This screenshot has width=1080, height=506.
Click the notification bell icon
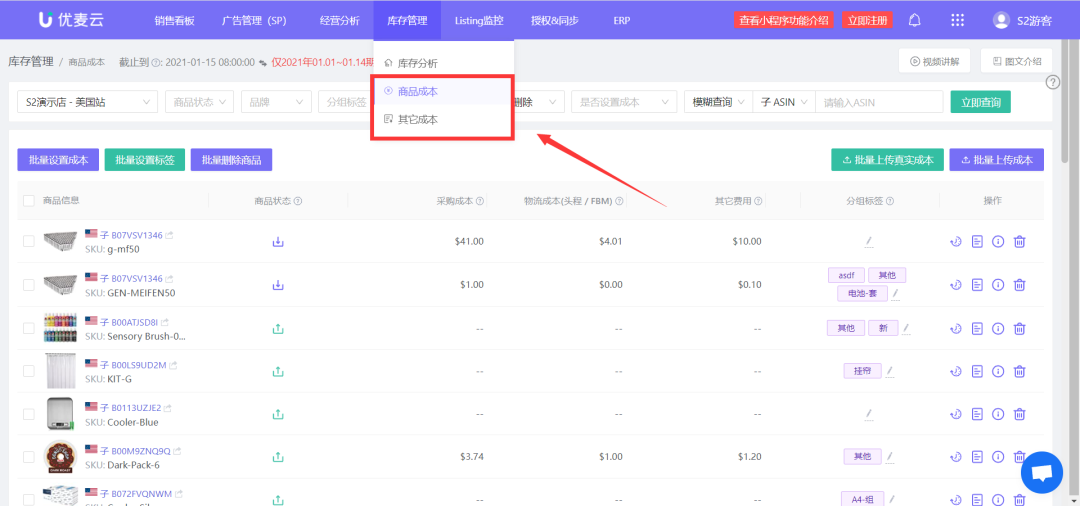pos(914,20)
